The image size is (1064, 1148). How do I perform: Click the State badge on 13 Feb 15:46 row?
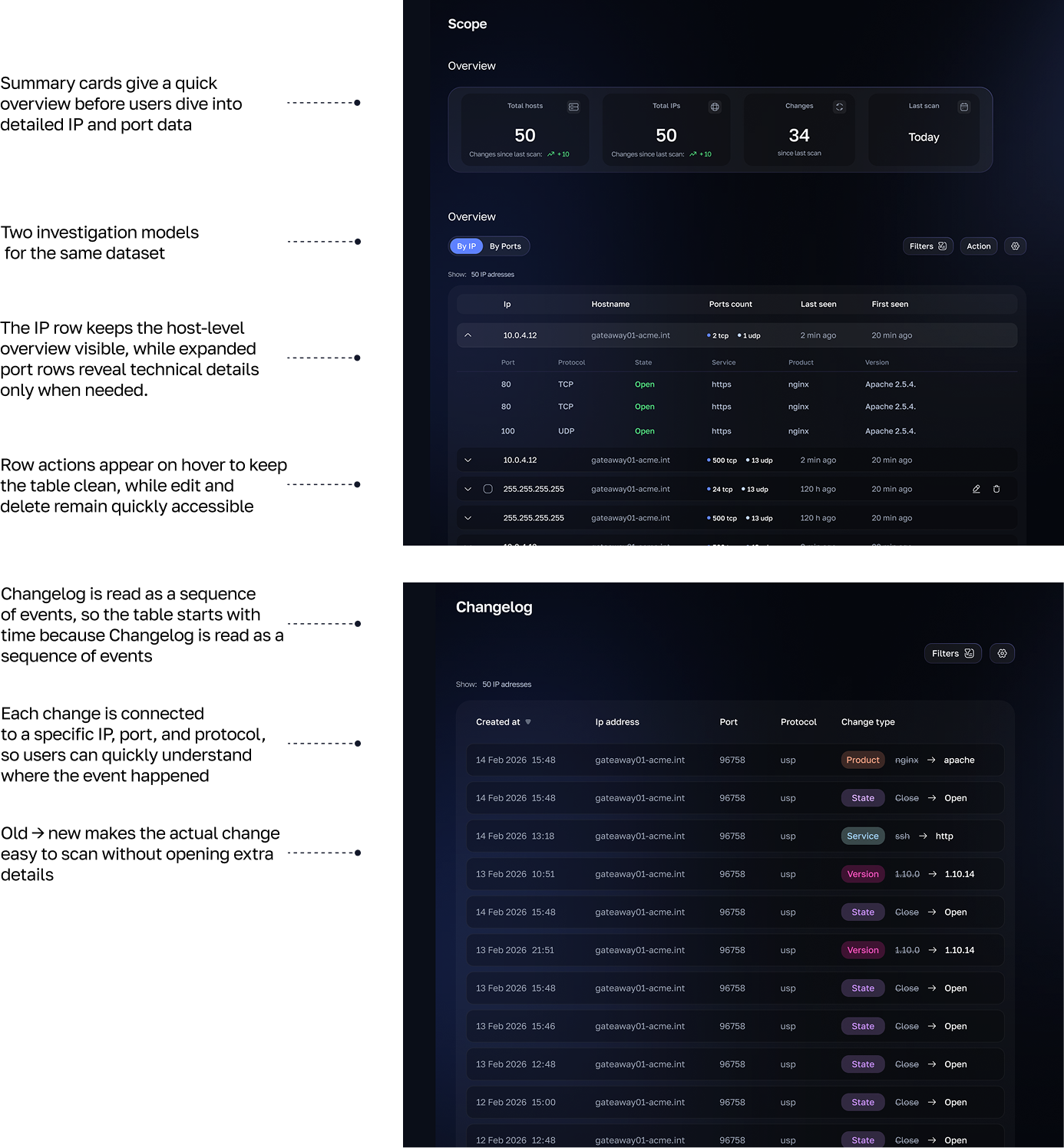pos(863,1026)
